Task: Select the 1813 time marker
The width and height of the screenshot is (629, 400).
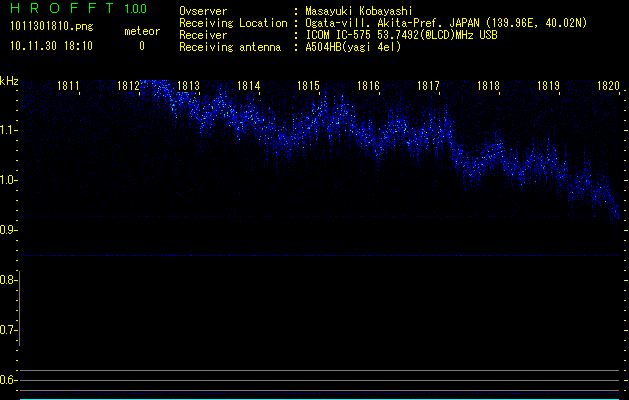Action: tap(189, 87)
